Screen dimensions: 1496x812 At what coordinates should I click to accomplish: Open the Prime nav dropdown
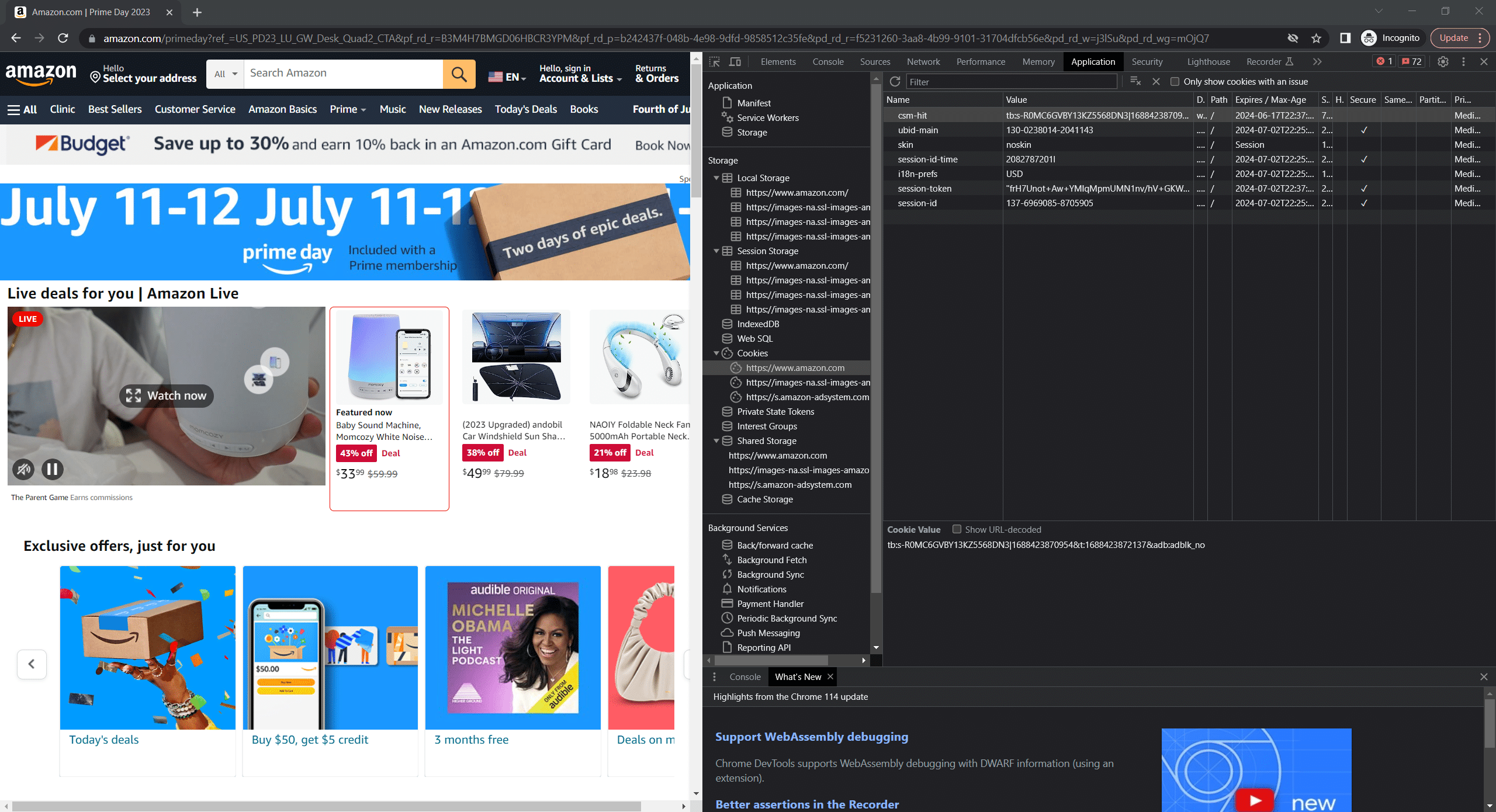[x=348, y=109]
